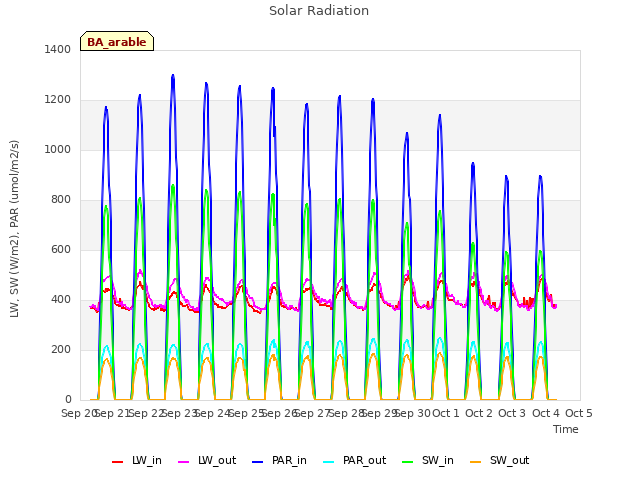Click the Oct 5 x-axis tick label
Screen dimensions: 640x480
[579, 413]
